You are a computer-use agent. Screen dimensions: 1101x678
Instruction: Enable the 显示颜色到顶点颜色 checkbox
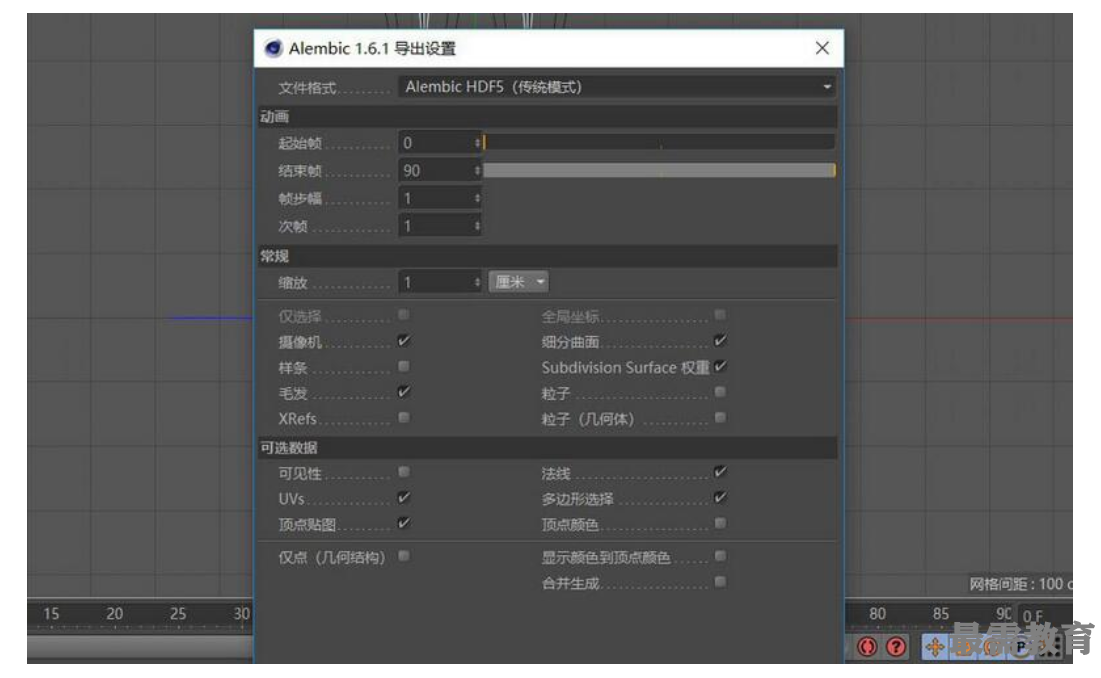coord(720,556)
